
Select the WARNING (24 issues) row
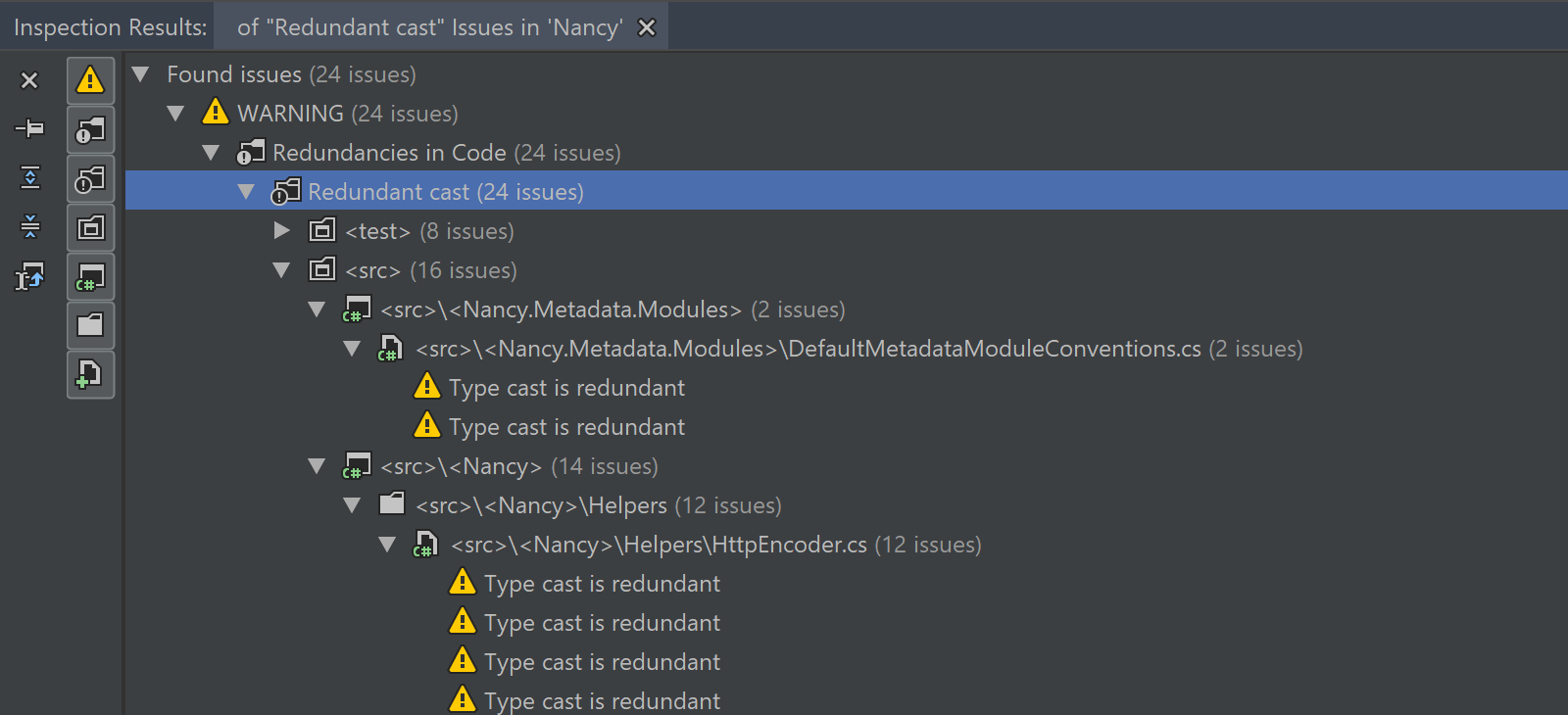click(847, 114)
